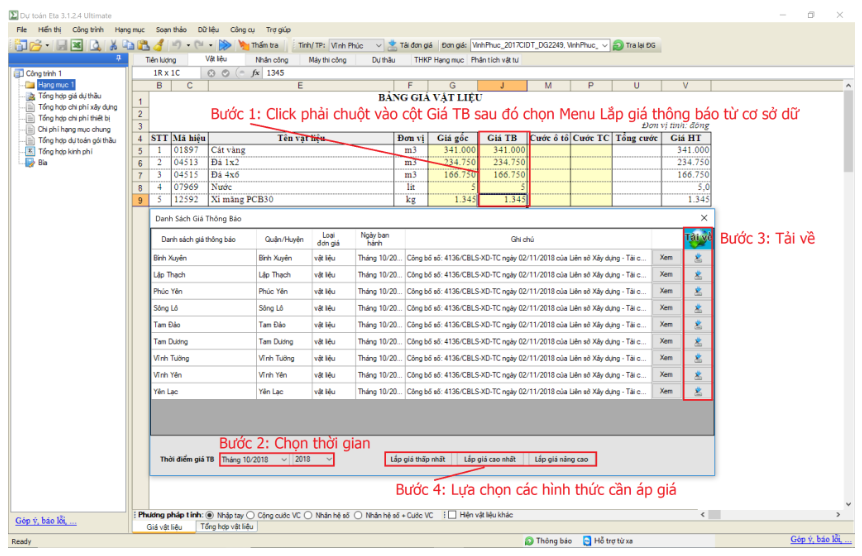Click the Format brush icon

point(159,45)
